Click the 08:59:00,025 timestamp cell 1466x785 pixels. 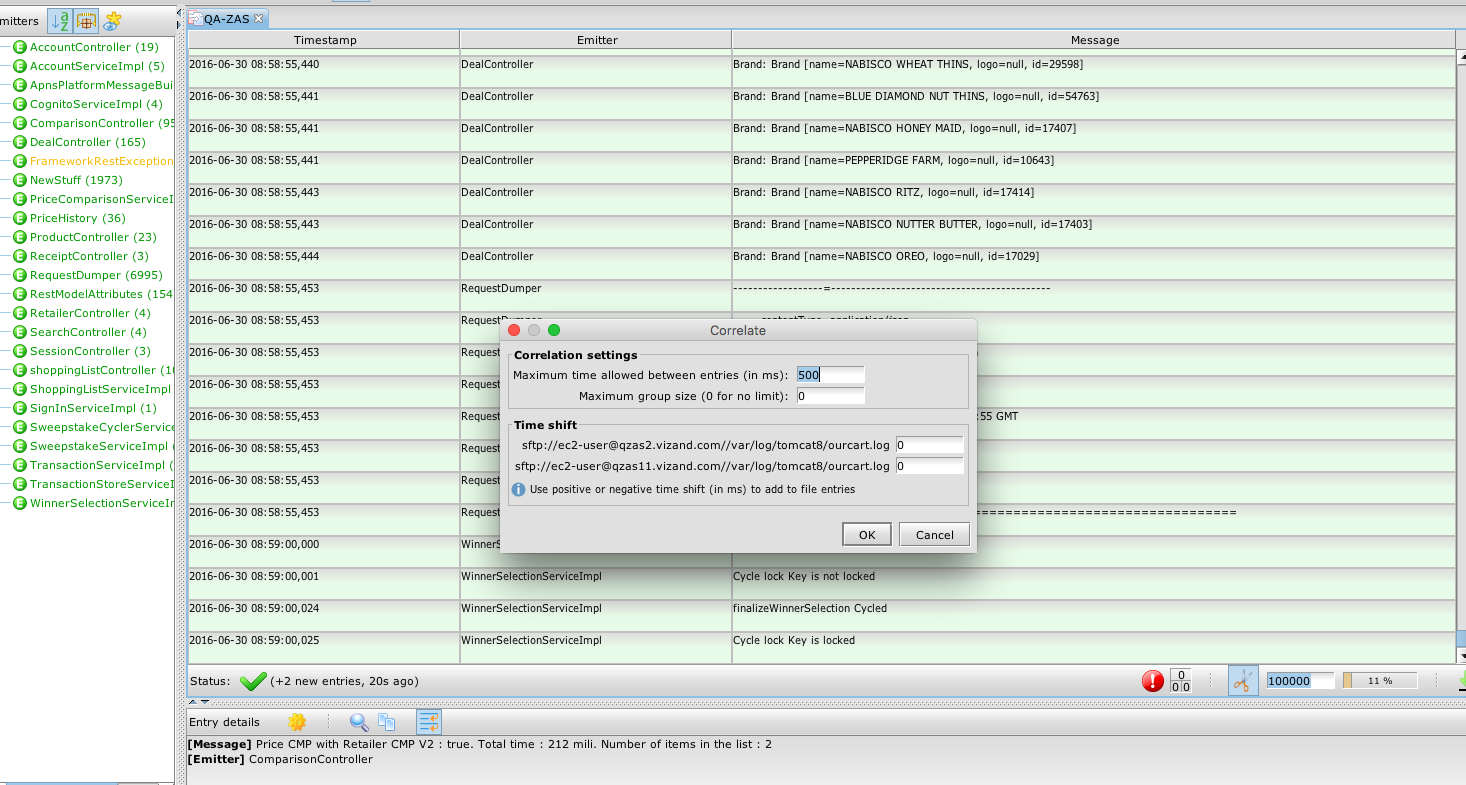coord(324,647)
